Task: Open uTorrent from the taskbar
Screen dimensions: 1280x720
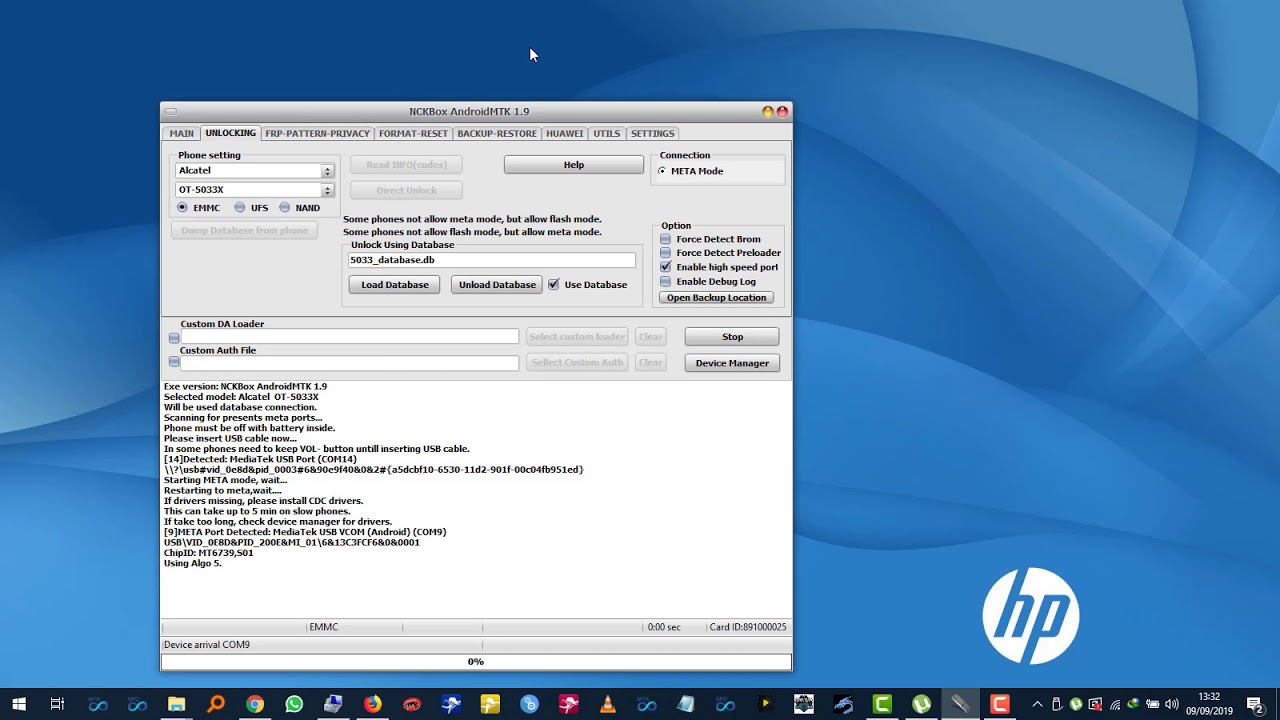Action: pos(921,704)
